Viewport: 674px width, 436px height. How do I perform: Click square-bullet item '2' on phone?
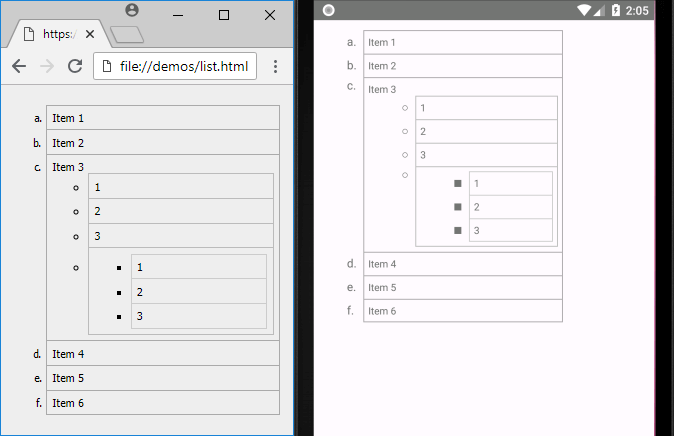[511, 207]
